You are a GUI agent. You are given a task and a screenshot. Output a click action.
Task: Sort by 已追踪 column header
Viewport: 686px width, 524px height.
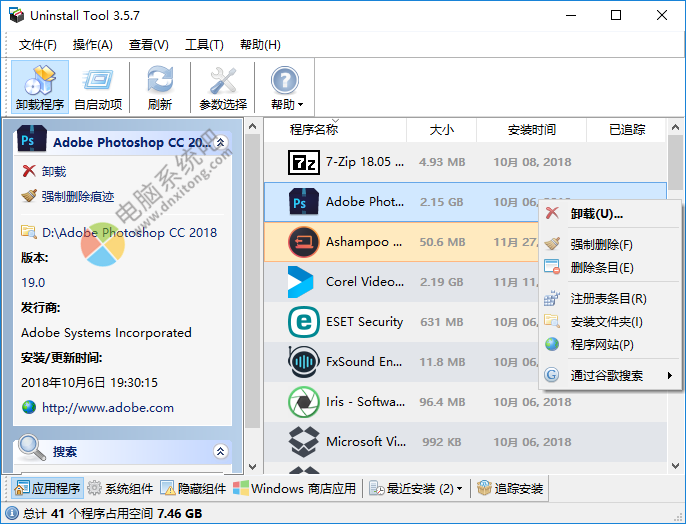pyautogui.click(x=627, y=129)
